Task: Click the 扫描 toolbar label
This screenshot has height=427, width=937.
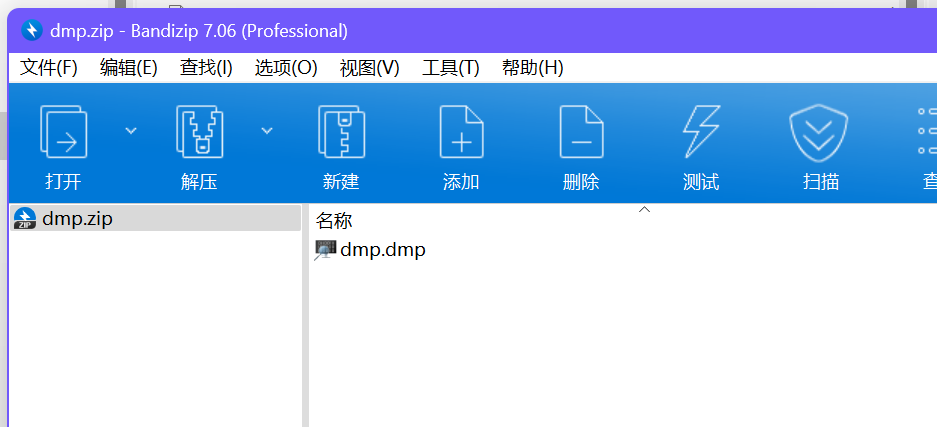Action: coord(821,182)
